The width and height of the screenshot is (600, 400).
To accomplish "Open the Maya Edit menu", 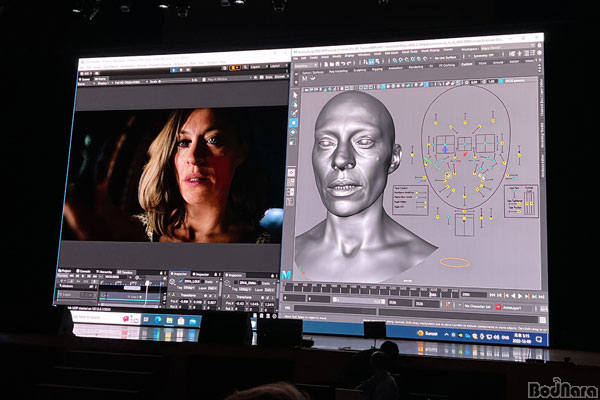I will click(304, 58).
